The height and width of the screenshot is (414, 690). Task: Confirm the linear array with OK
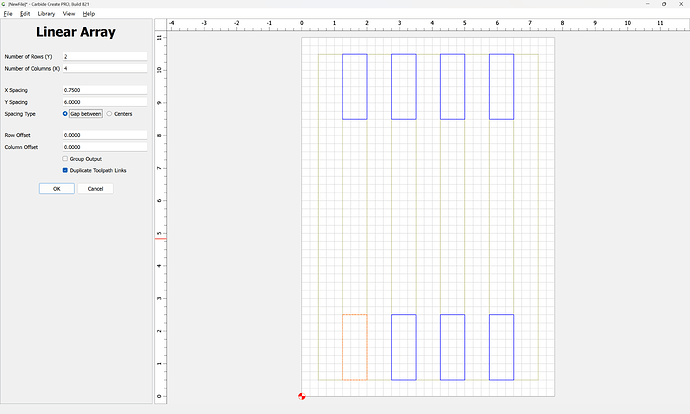click(x=57, y=188)
